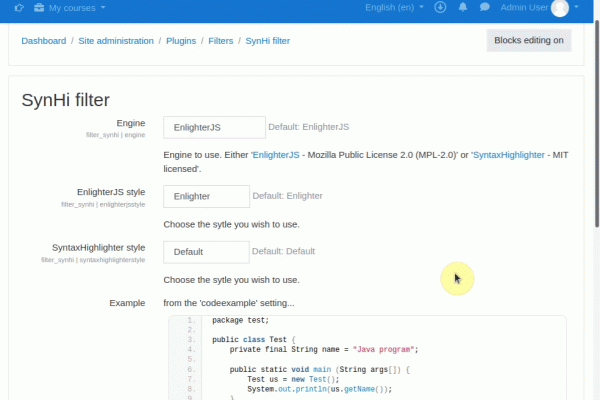Open the notifications bell

pos(463,7)
